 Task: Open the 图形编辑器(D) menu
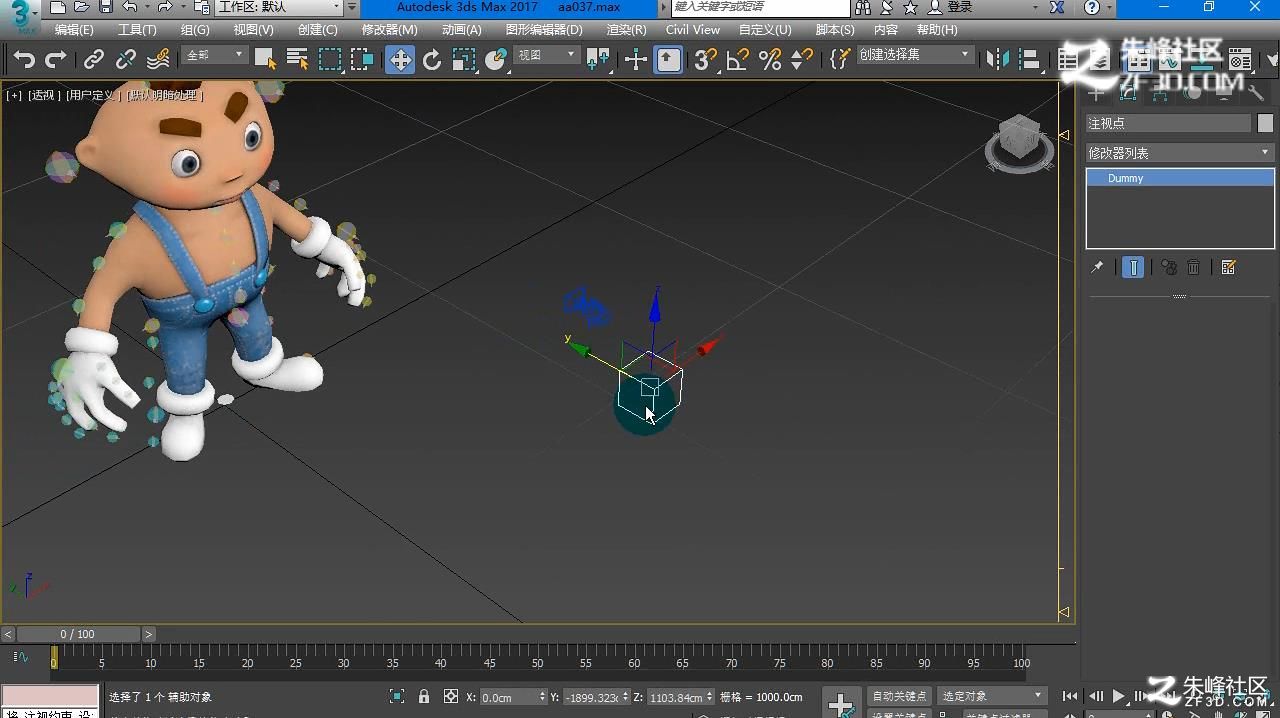(544, 30)
